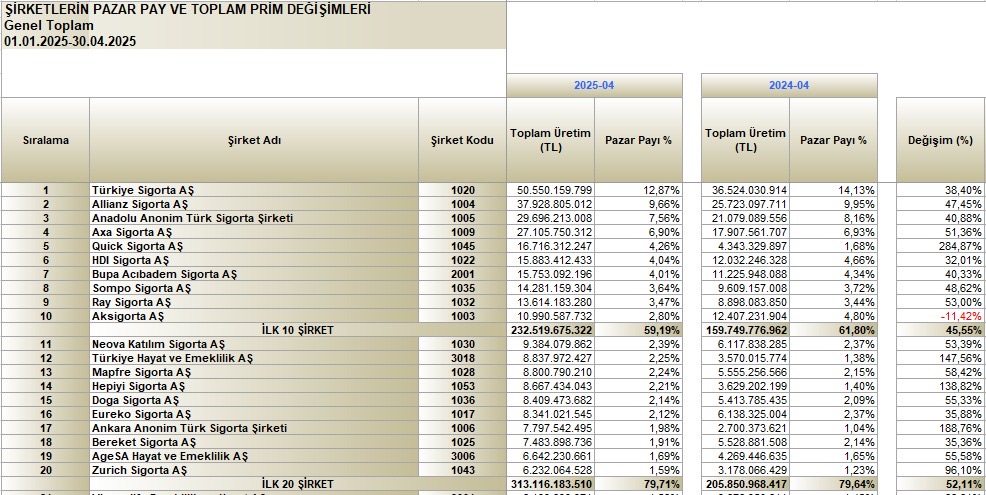Viewport: 986px width, 495px height.
Task: Select company code cell 1020
Action: pos(462,190)
